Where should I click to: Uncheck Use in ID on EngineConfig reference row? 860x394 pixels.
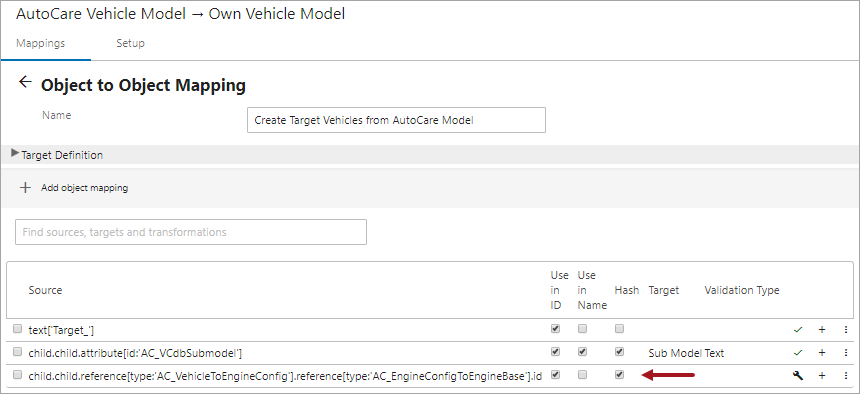[x=555, y=375]
